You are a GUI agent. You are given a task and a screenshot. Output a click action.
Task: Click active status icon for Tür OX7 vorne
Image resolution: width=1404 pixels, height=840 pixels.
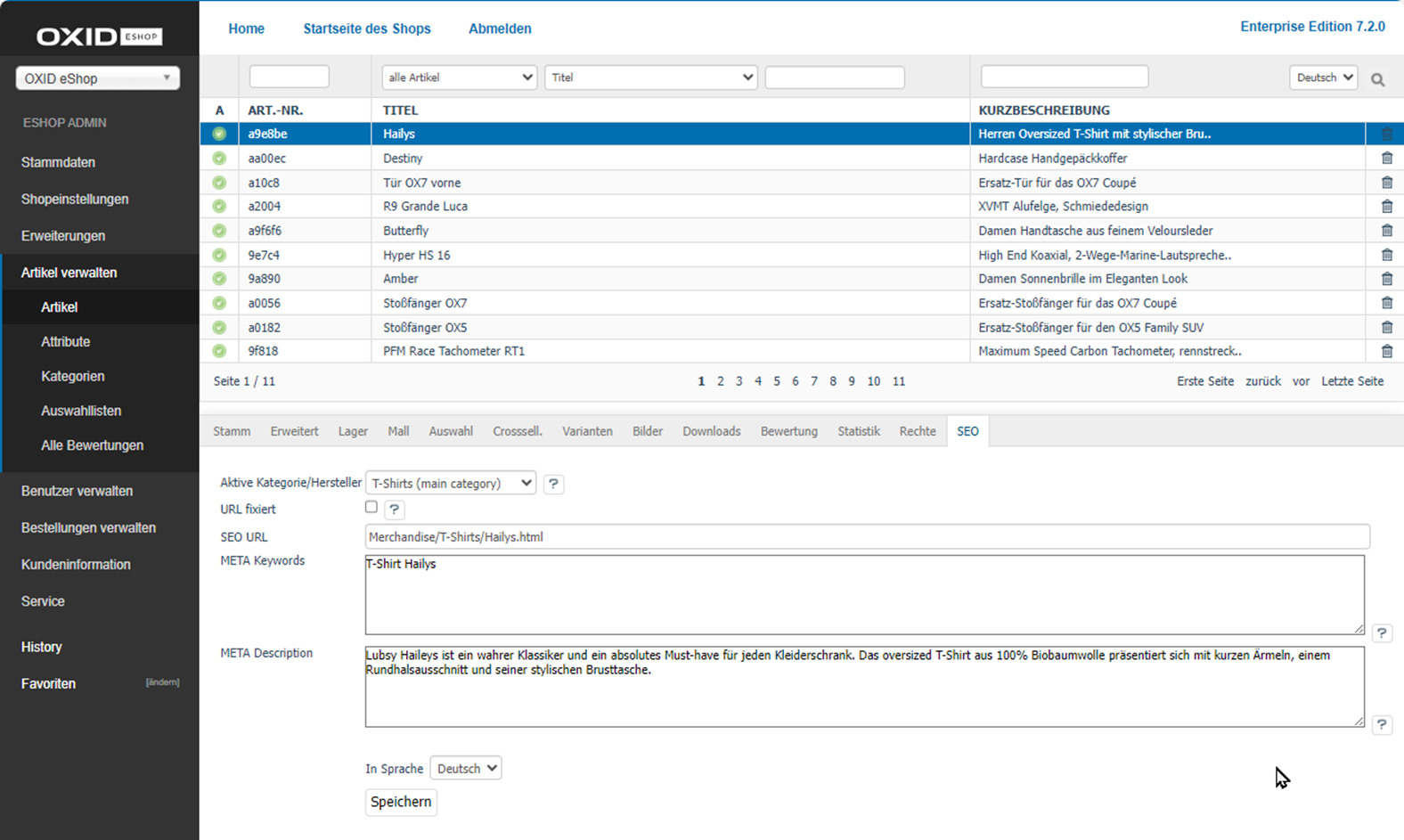tap(219, 183)
